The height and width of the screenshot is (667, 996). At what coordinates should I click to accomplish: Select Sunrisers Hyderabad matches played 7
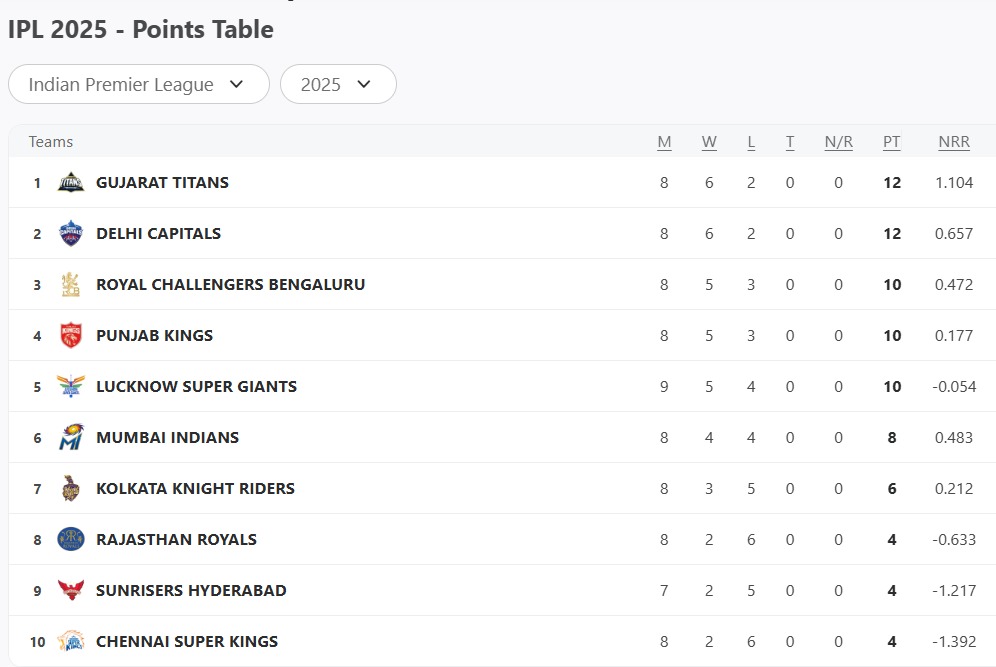tap(664, 590)
